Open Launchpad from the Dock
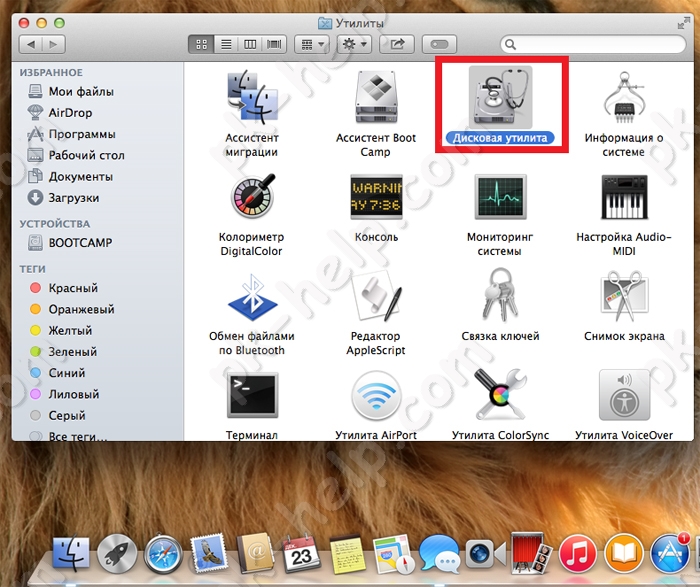700x587 pixels. [x=117, y=554]
